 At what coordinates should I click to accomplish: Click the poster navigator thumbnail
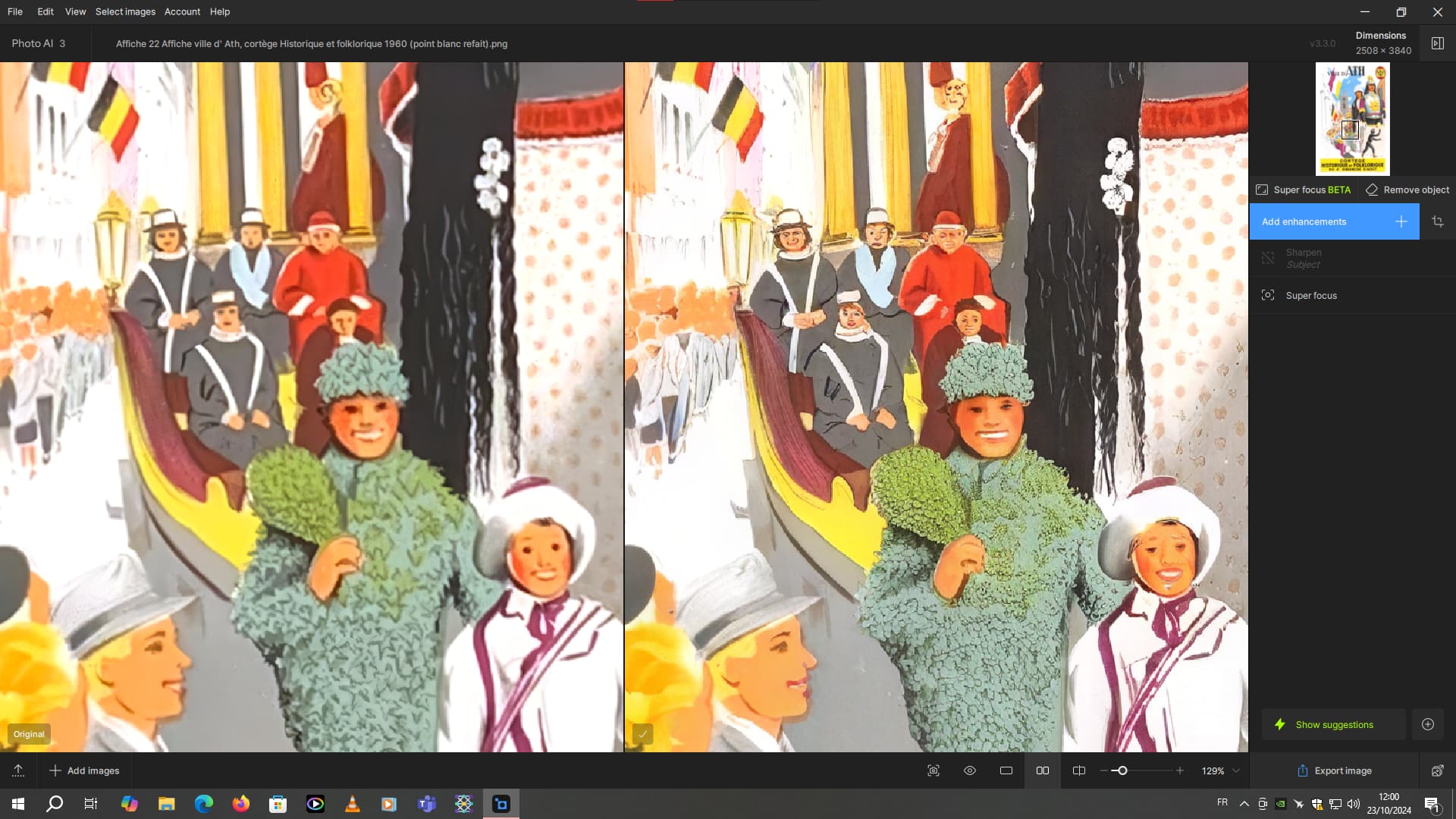pos(1352,119)
